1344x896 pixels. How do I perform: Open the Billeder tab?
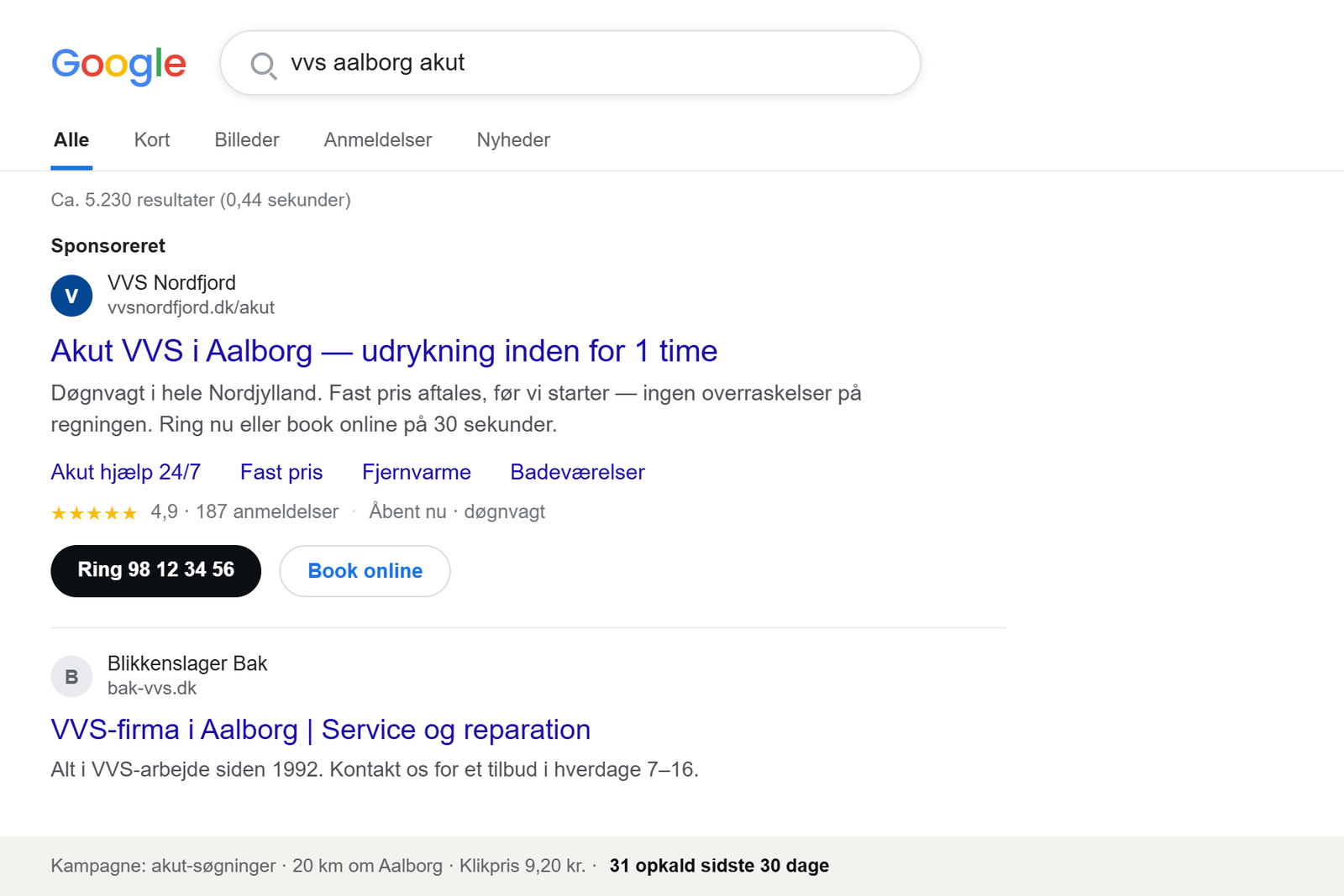tap(247, 140)
